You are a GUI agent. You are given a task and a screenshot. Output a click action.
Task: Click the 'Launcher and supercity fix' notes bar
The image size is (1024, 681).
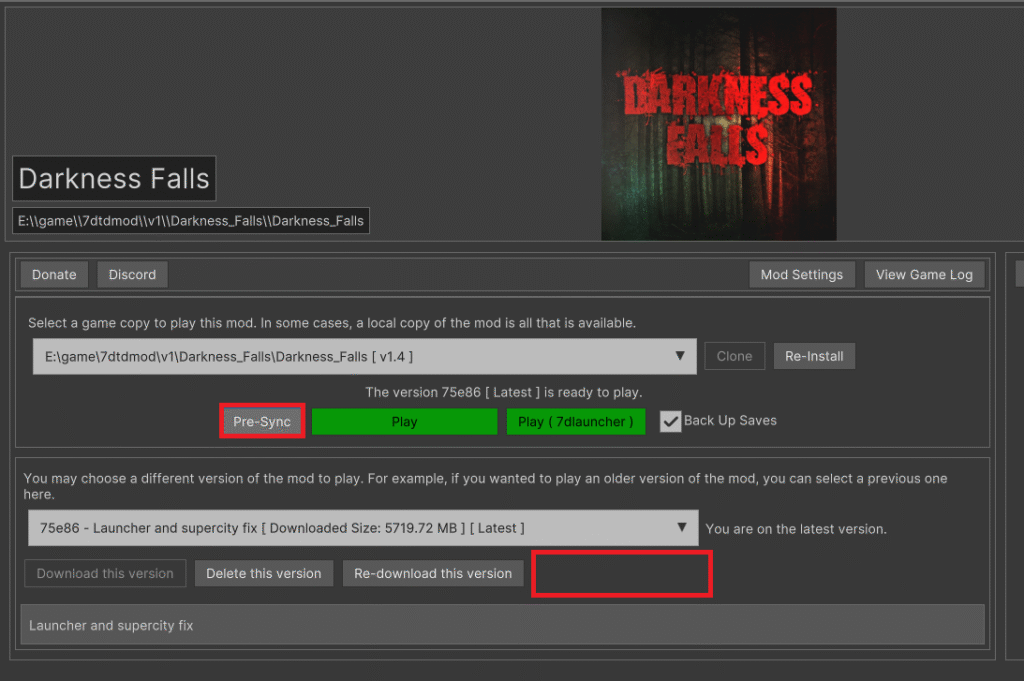[x=502, y=625]
